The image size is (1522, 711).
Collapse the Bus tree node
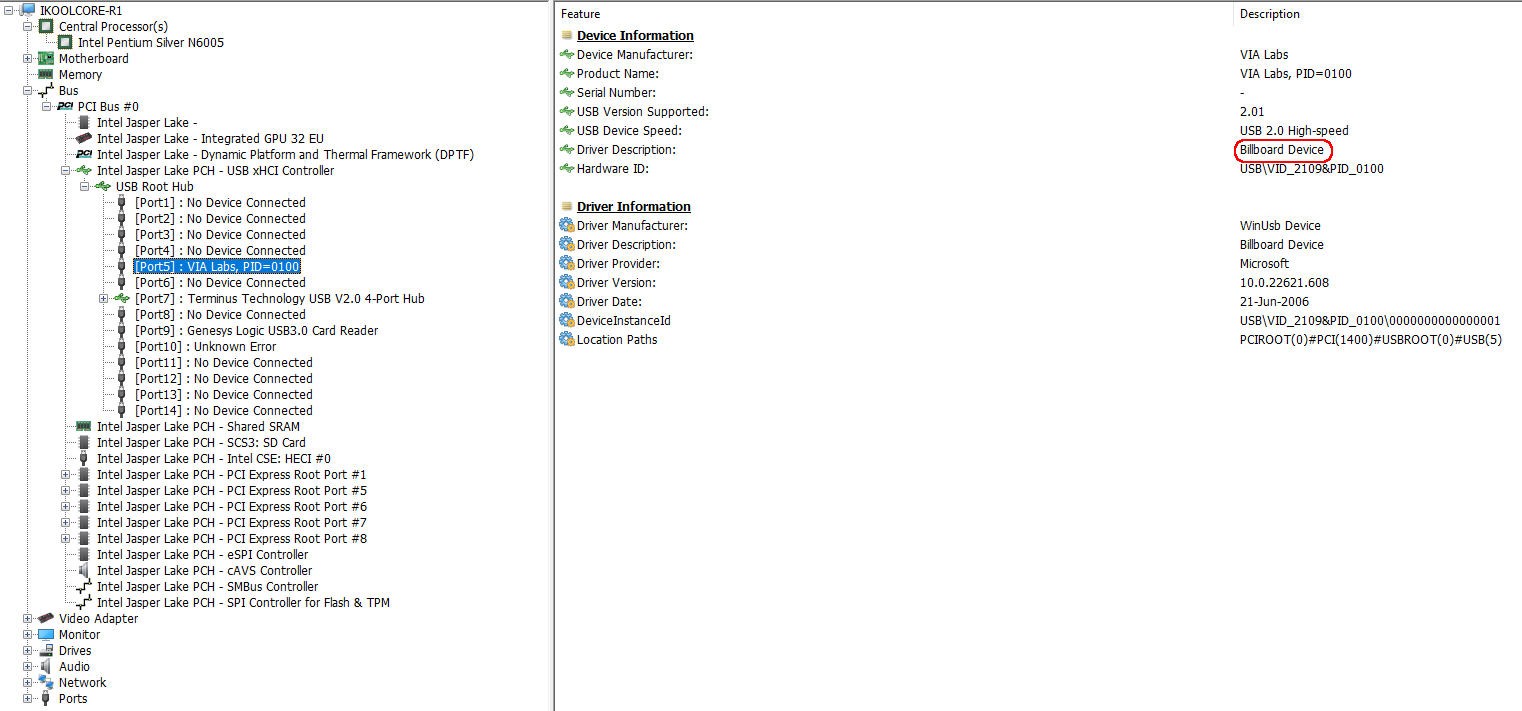(x=28, y=90)
